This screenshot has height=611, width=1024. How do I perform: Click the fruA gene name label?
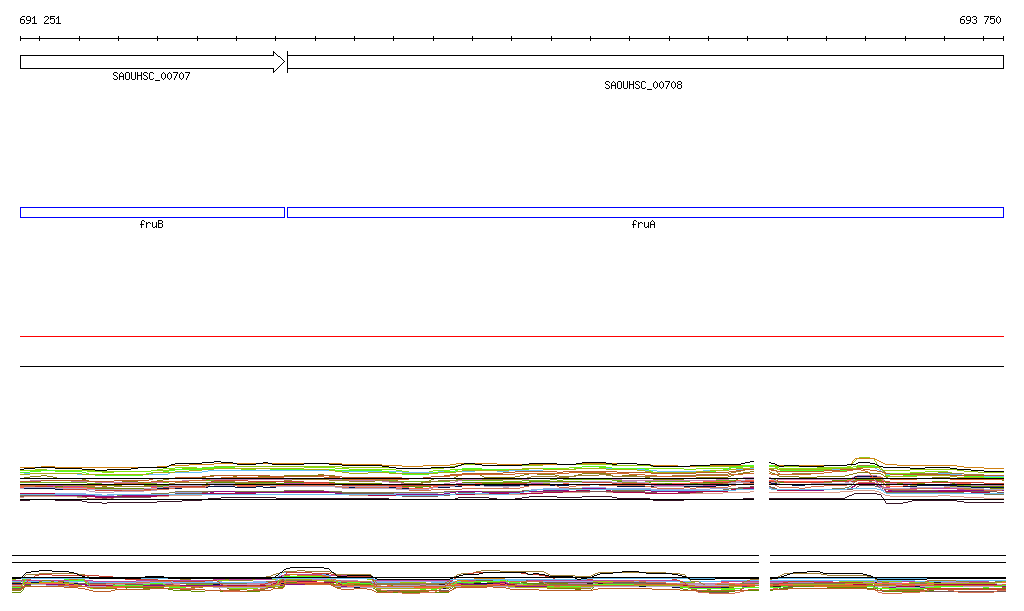643,225
